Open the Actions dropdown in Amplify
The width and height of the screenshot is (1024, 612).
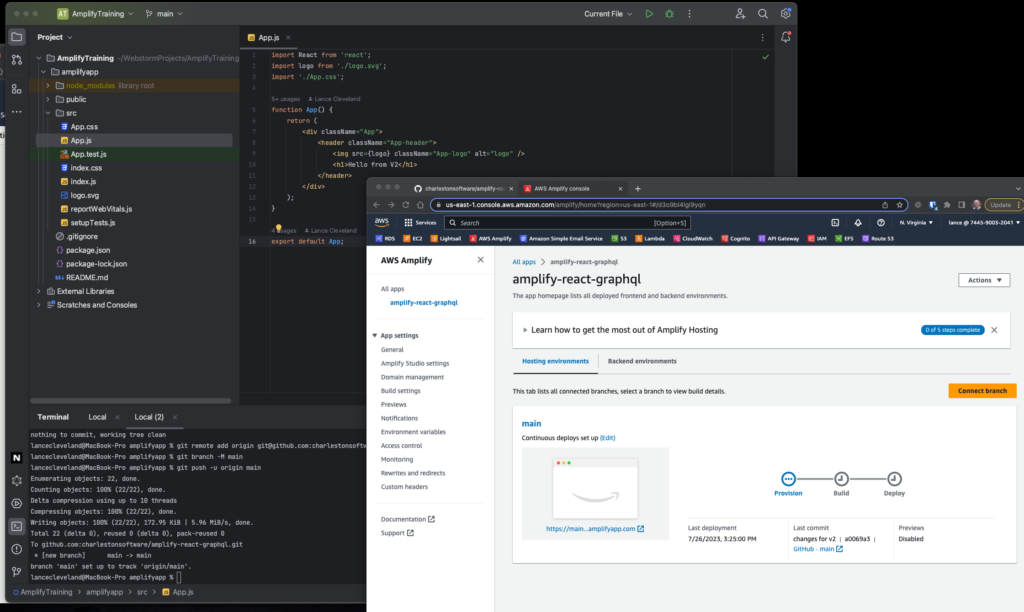pos(983,280)
